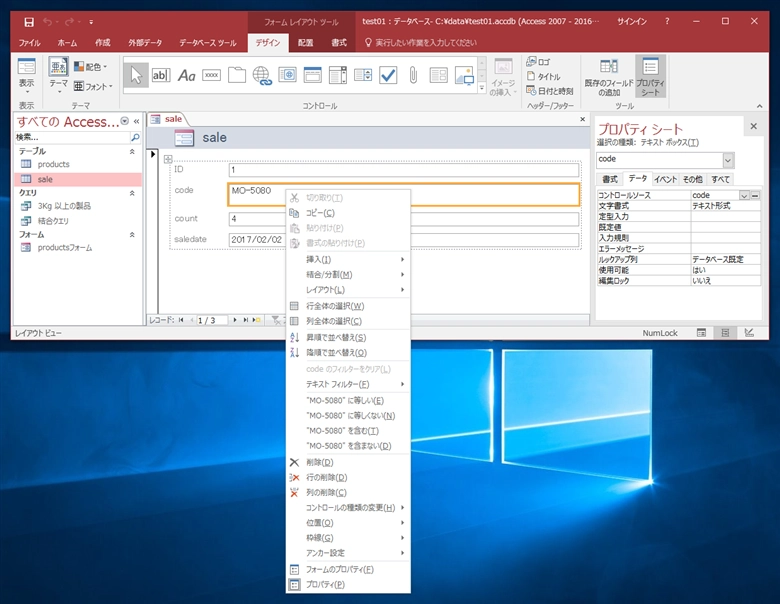Click the 既存のフィールドの追加 button
Image resolution: width=780 pixels, height=604 pixels.
pos(609,78)
